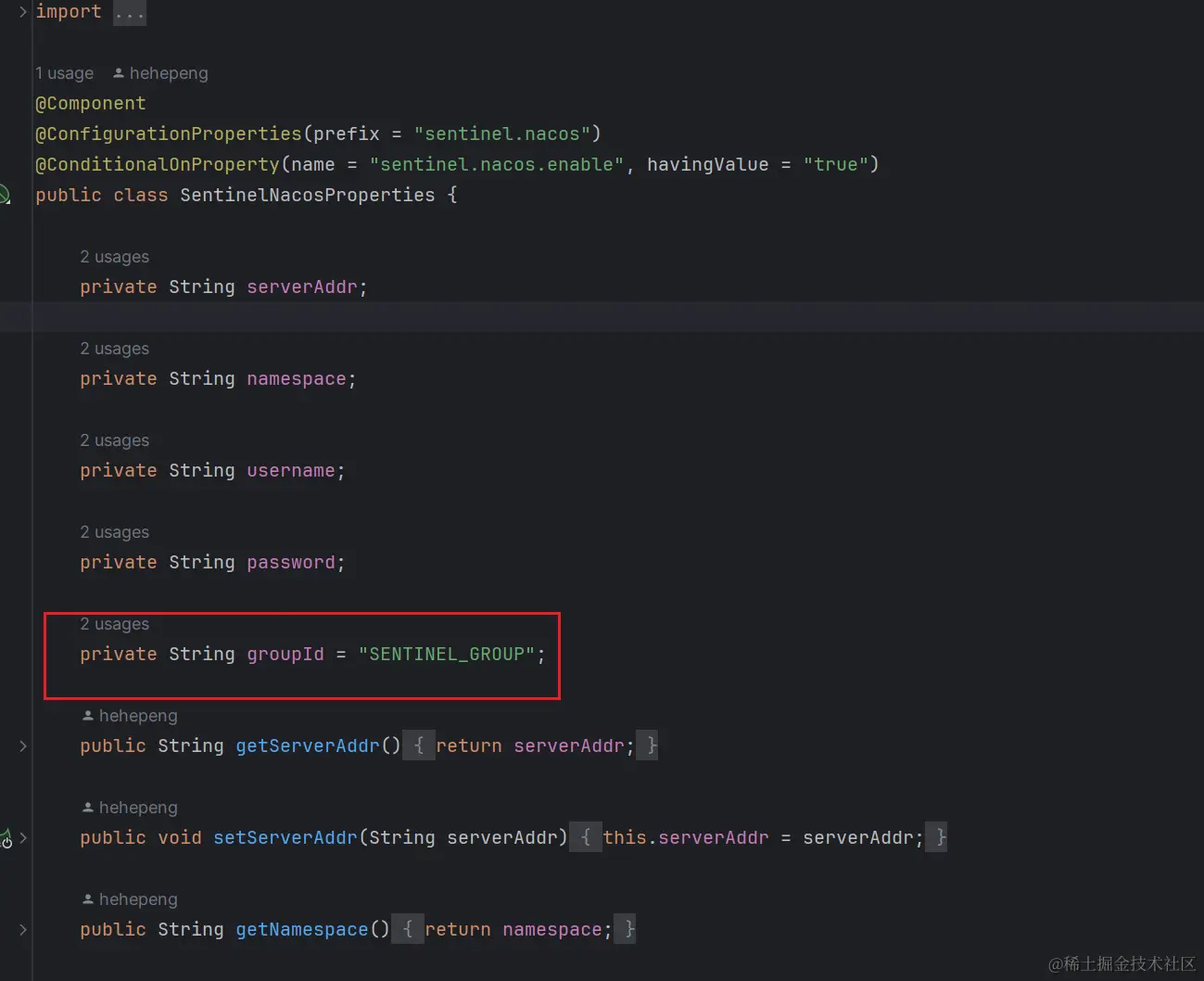
Task: Click the @ConditionalOnProperty annotation
Action: coord(158,164)
